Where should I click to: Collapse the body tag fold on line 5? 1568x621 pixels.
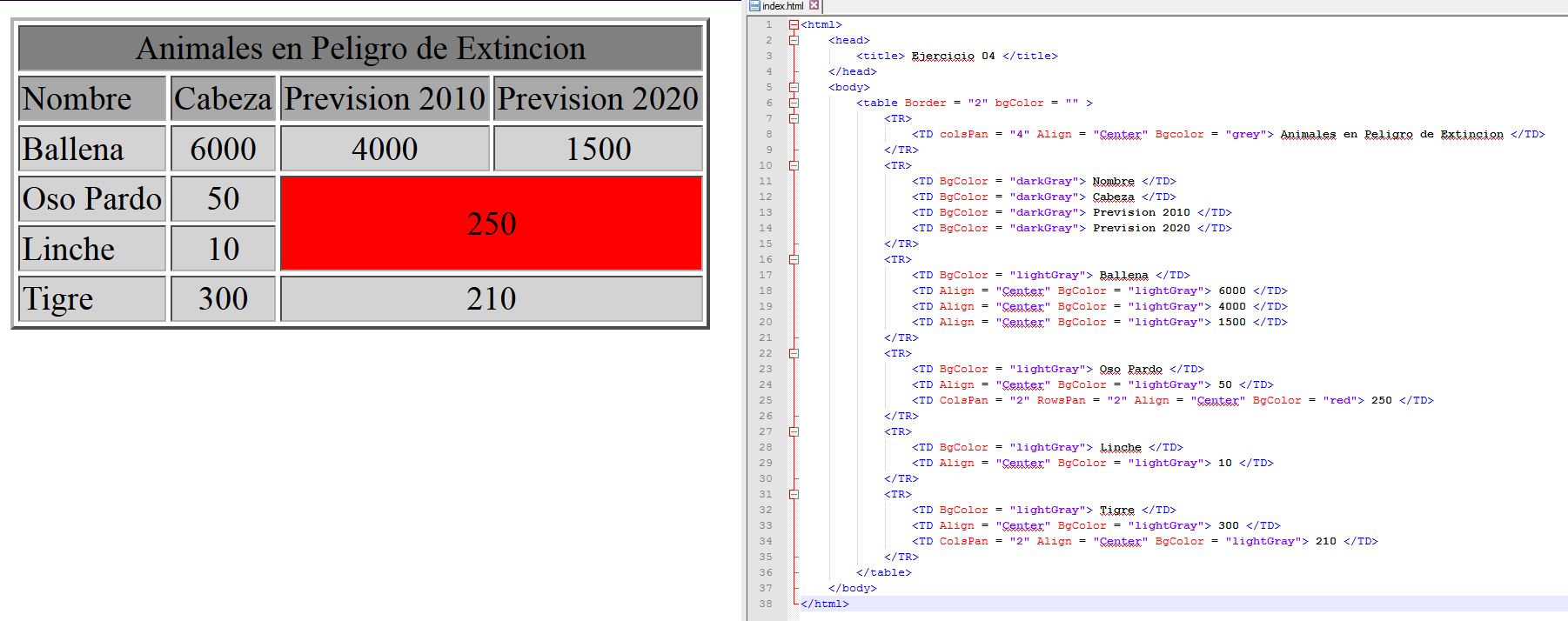click(794, 87)
